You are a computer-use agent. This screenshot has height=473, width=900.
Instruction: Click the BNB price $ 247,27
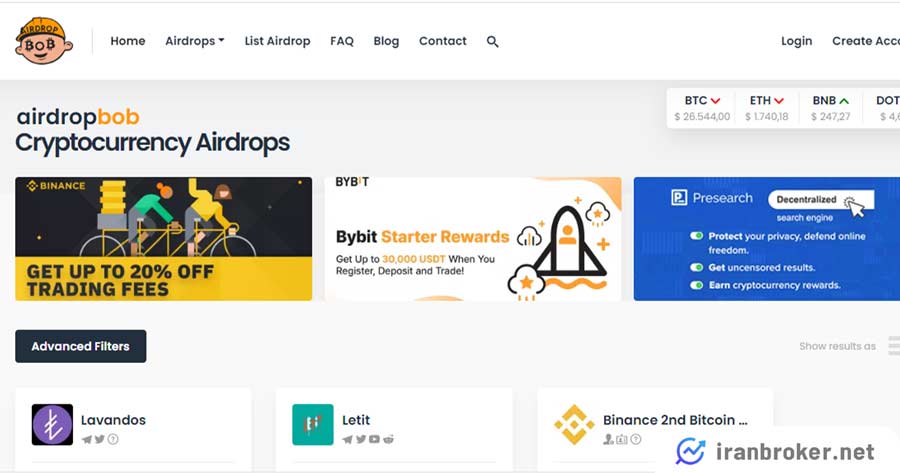click(x=831, y=117)
